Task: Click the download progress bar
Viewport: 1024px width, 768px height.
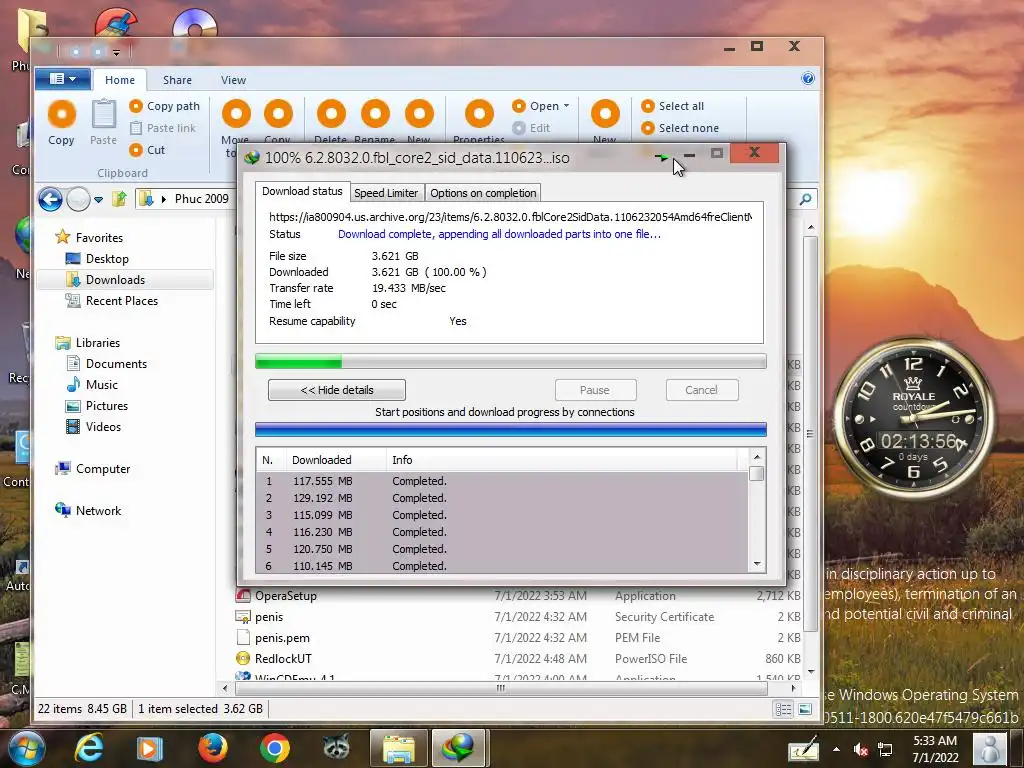Action: (x=511, y=361)
